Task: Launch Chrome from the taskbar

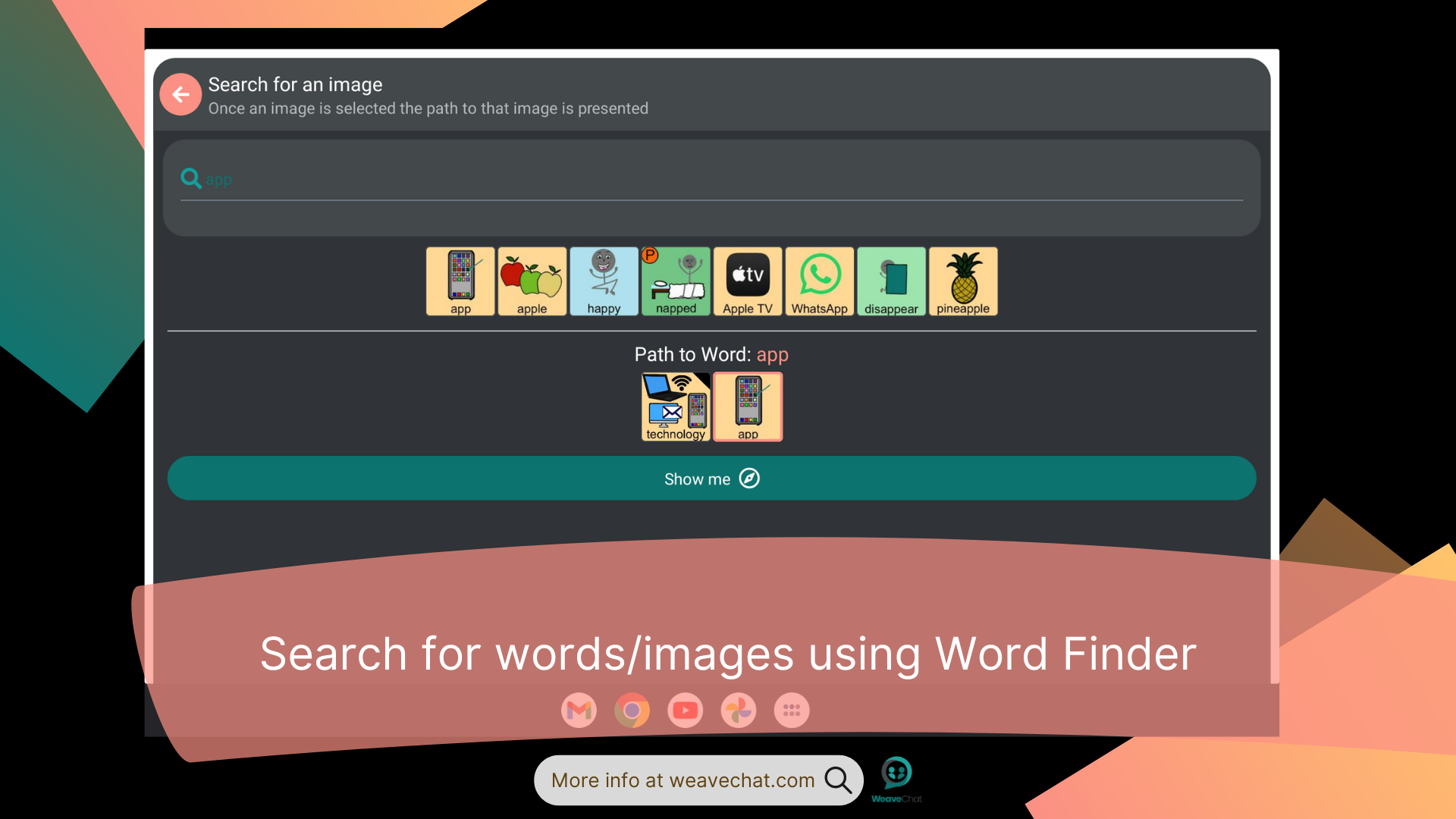Action: [x=632, y=711]
